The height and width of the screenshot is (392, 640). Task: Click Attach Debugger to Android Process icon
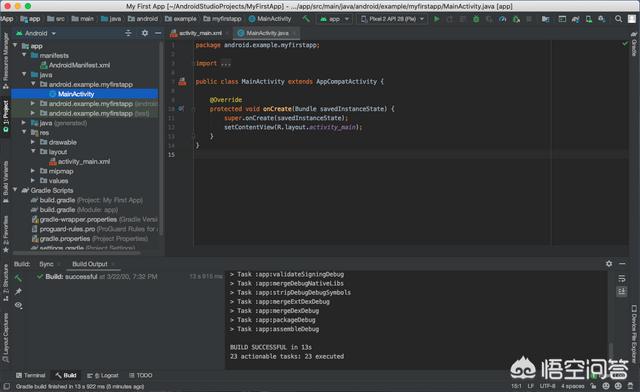click(516, 19)
